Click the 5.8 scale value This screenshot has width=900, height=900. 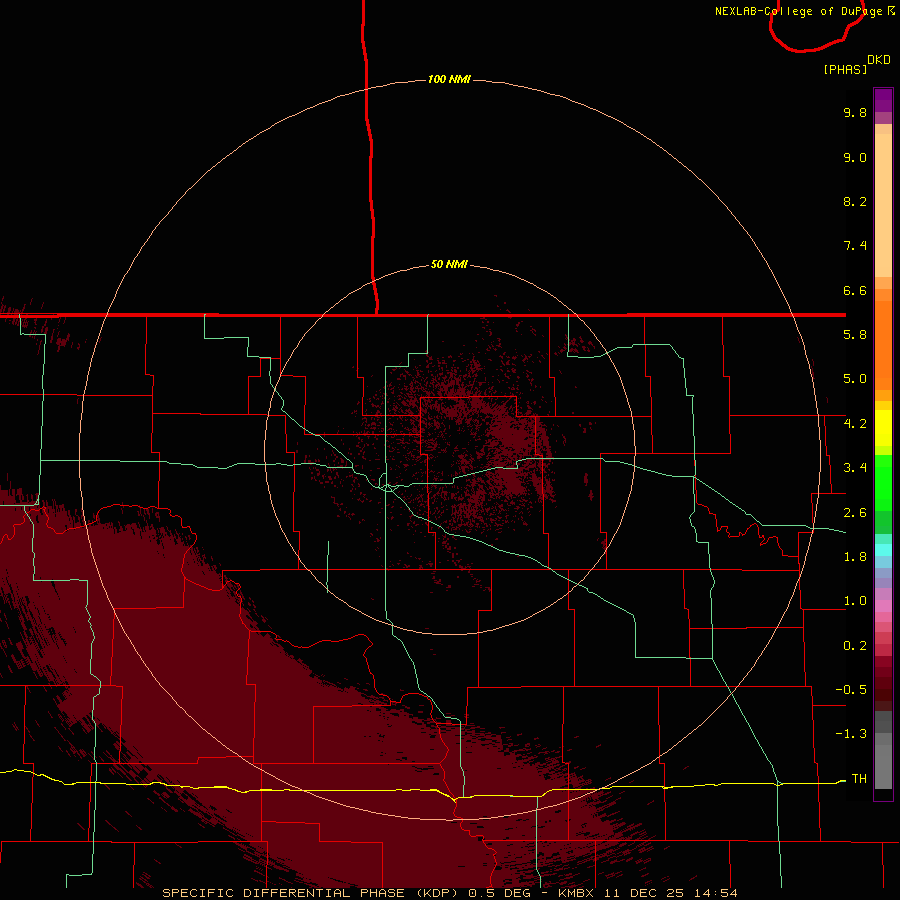855,335
